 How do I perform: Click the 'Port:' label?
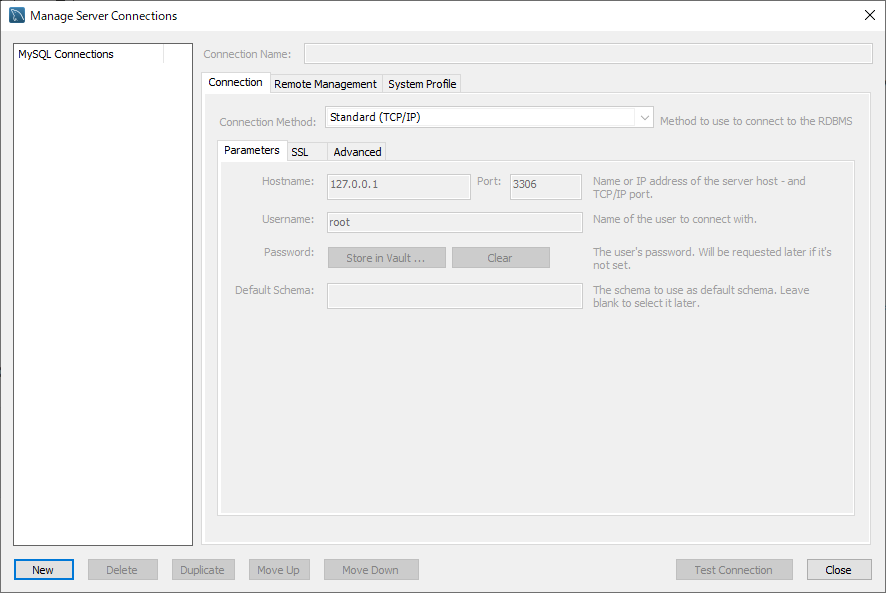click(x=489, y=181)
